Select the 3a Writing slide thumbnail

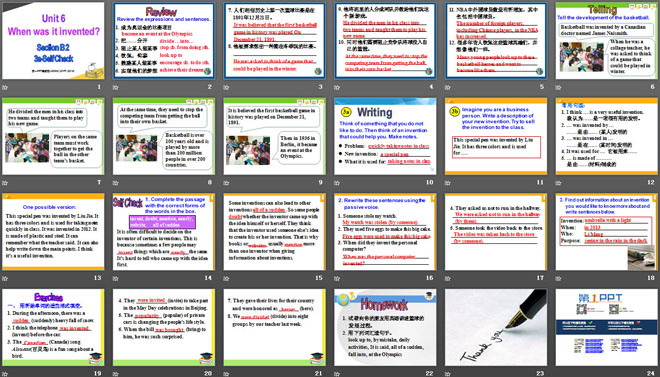(x=385, y=136)
